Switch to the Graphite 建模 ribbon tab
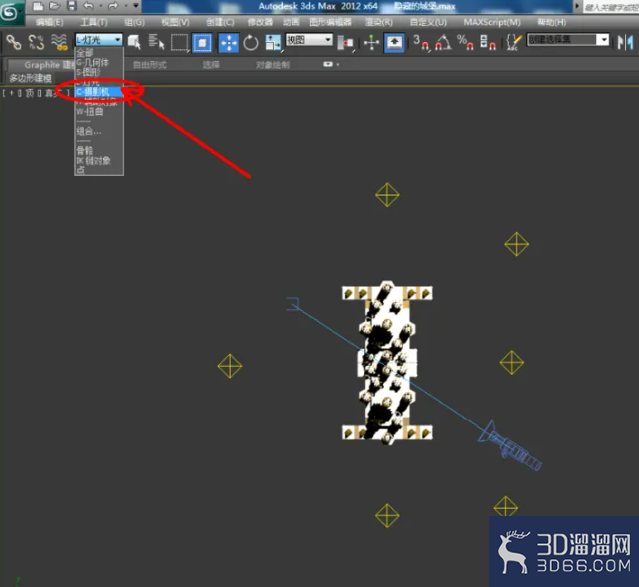639x587 pixels. 41,65
